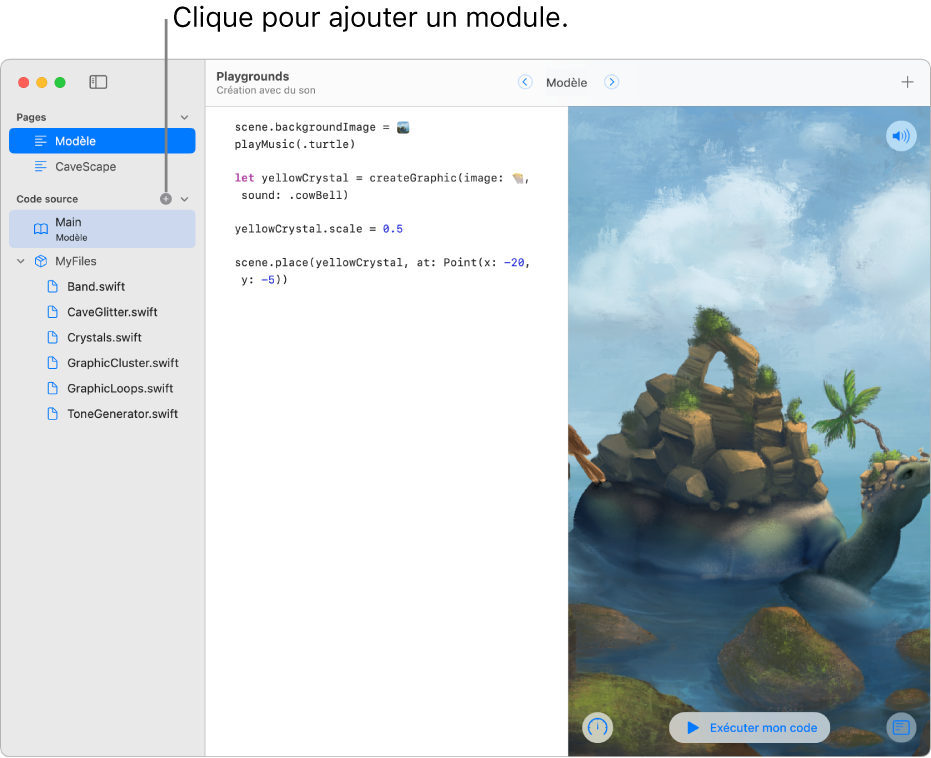The width and height of the screenshot is (931, 758).
Task: Open GraphicLoops.swift file
Action: coord(120,388)
